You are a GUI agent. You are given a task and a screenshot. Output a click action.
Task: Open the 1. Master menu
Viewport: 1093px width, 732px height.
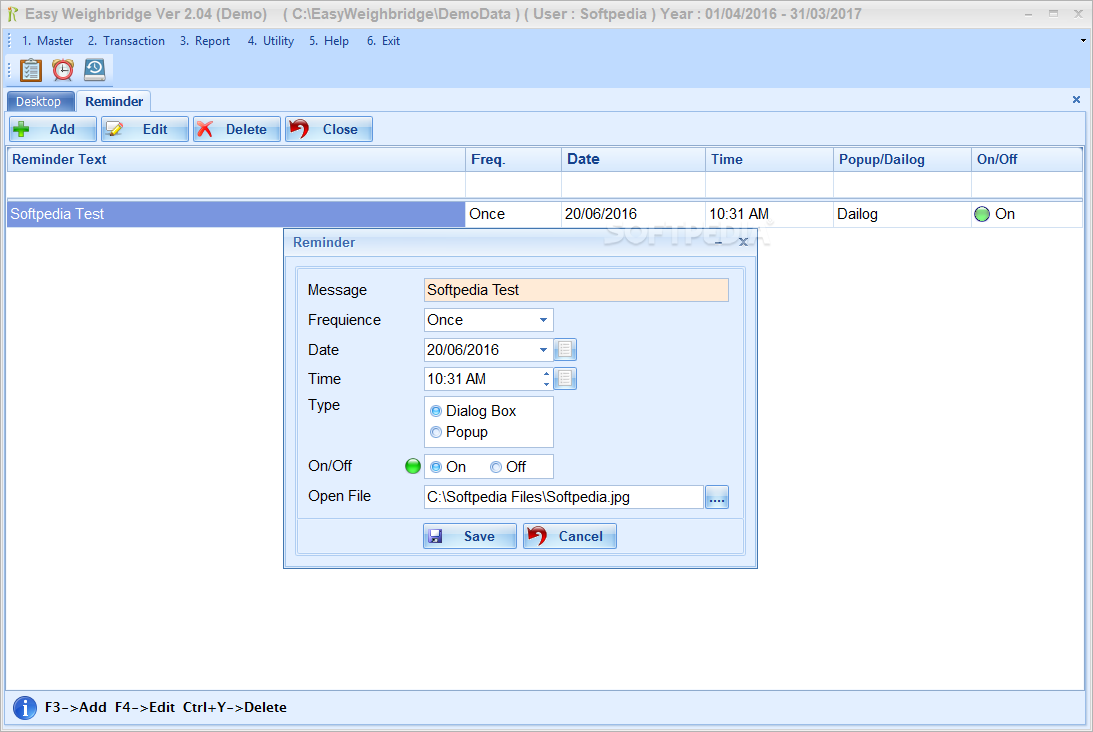[47, 41]
